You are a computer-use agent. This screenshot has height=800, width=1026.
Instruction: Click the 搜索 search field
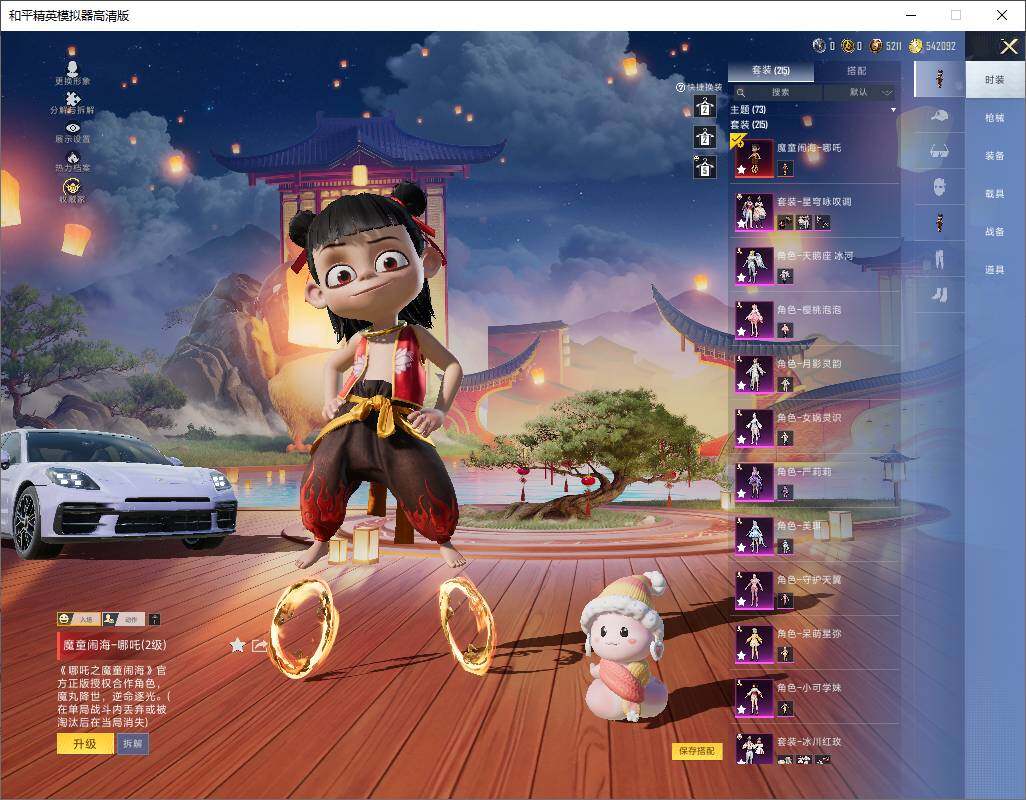coord(776,92)
